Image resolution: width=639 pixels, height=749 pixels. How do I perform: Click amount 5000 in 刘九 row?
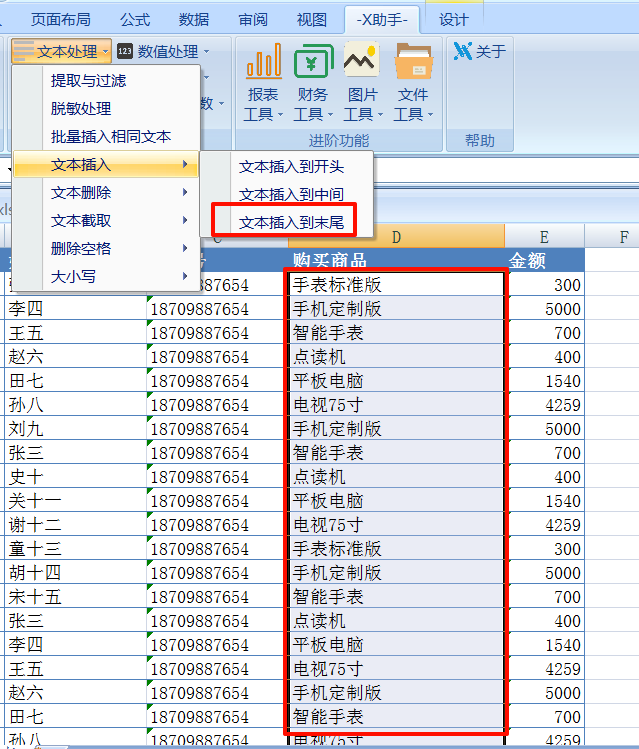coord(544,428)
